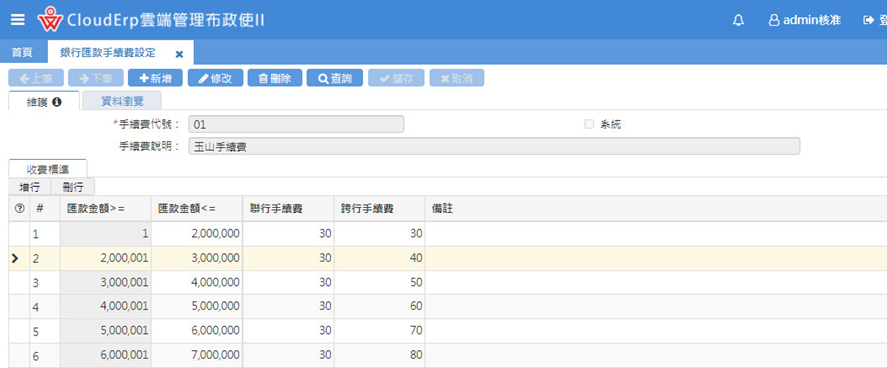Click the 匯款金額<= column header
The height and width of the screenshot is (368, 887).
point(197,209)
